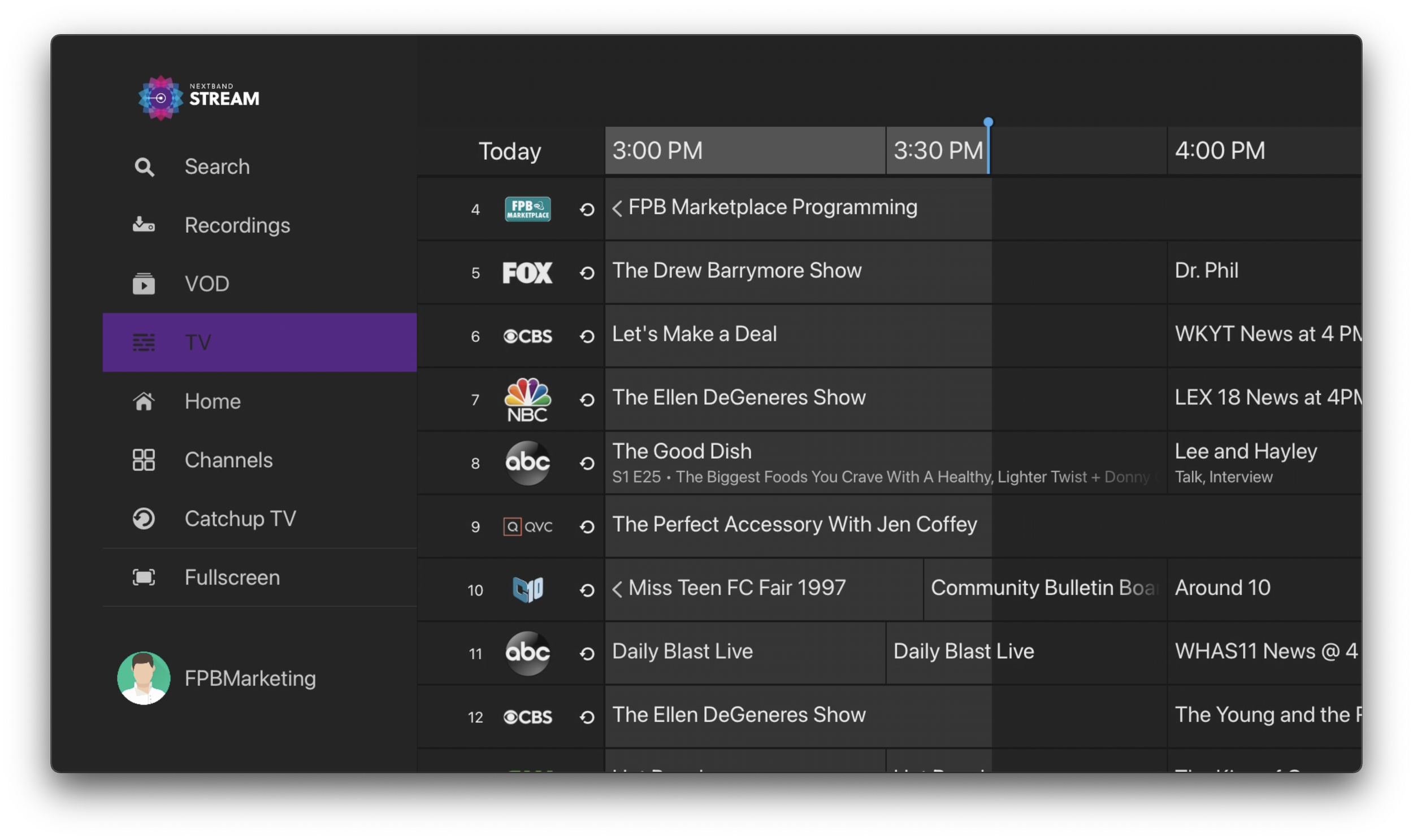Viewport: 1413px width, 840px height.
Task: Click catchup restart icon for channel 8 ABC
Action: (x=587, y=463)
